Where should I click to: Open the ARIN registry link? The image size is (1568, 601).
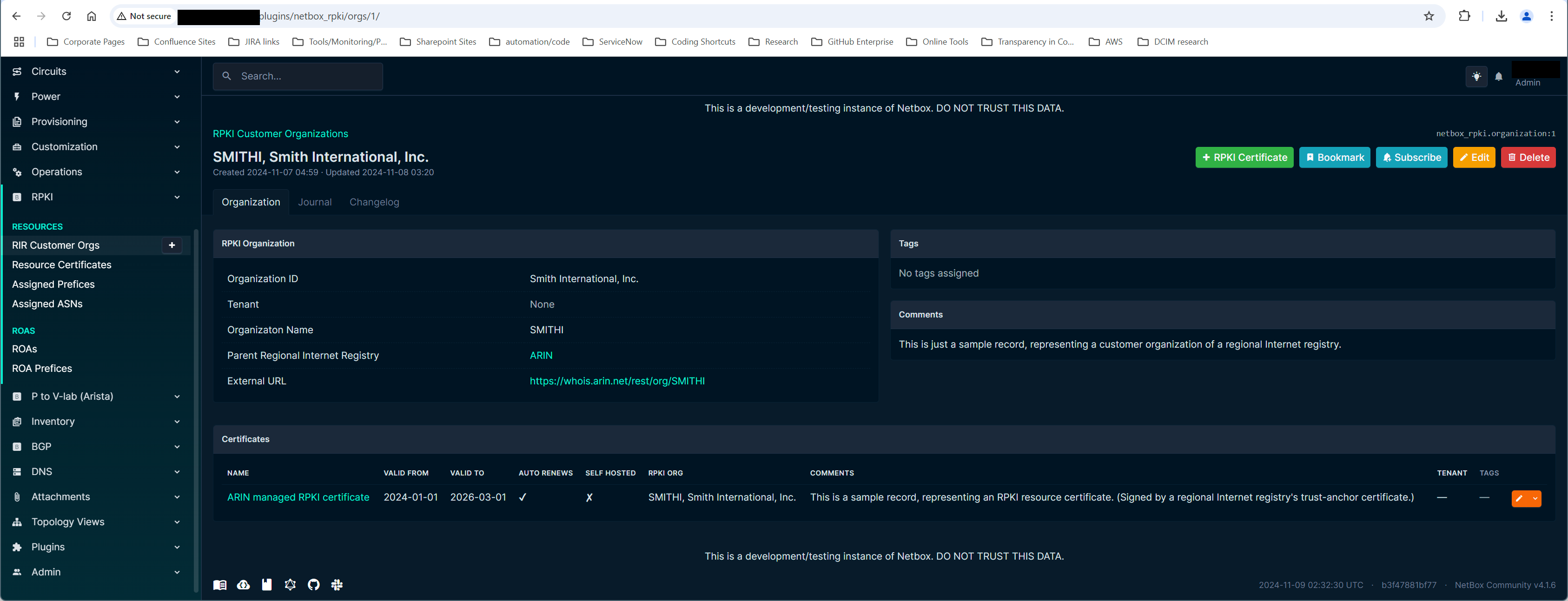pos(541,356)
